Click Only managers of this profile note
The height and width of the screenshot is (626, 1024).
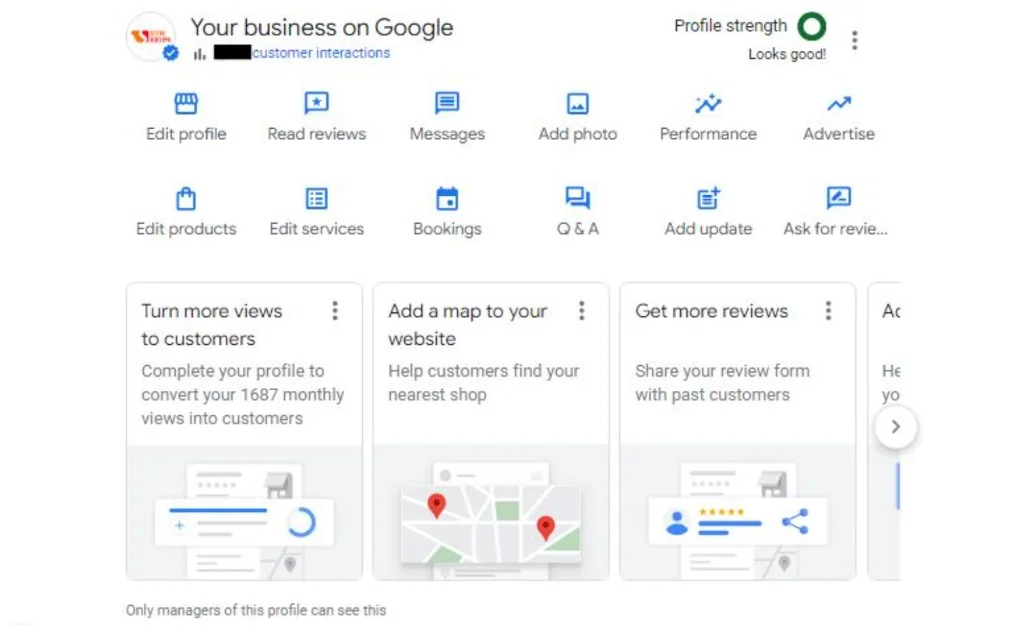click(x=256, y=610)
